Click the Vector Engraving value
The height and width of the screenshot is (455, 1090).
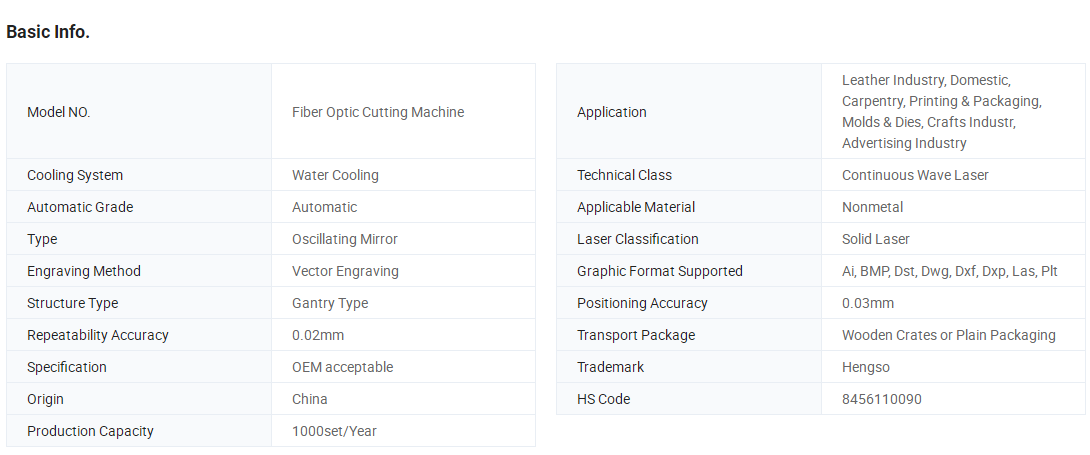(345, 271)
